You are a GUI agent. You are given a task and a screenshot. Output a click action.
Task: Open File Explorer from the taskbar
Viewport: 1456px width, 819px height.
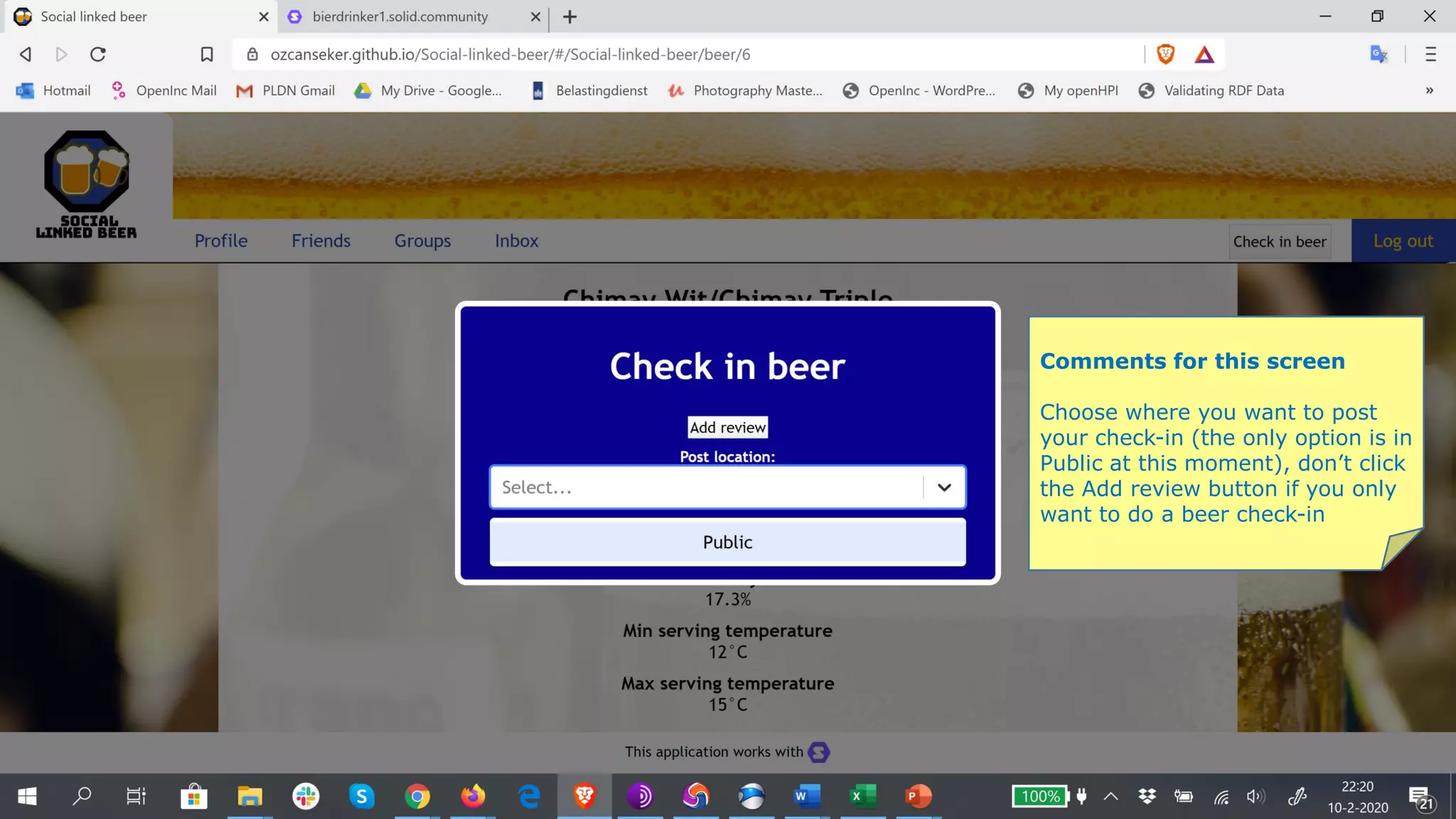point(250,796)
